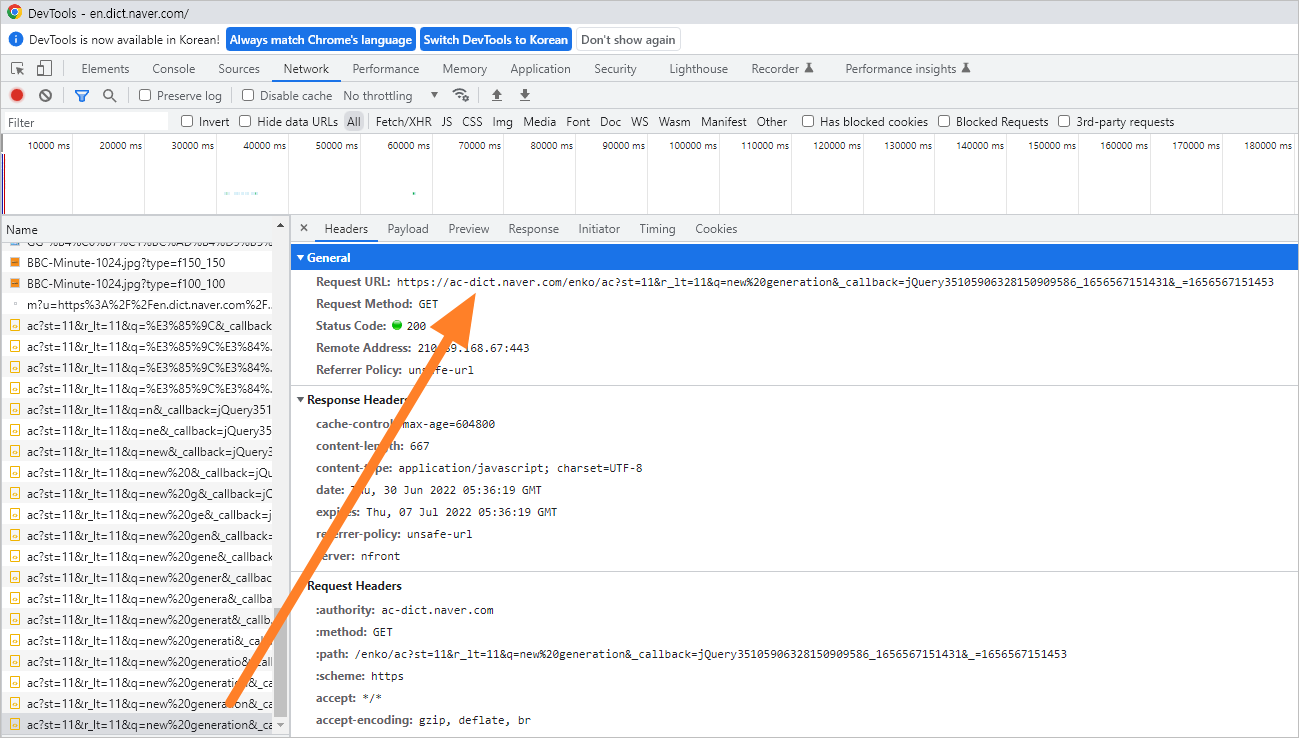The width and height of the screenshot is (1299, 738).
Task: Switch to the Elements panel tab
Action: 105,69
